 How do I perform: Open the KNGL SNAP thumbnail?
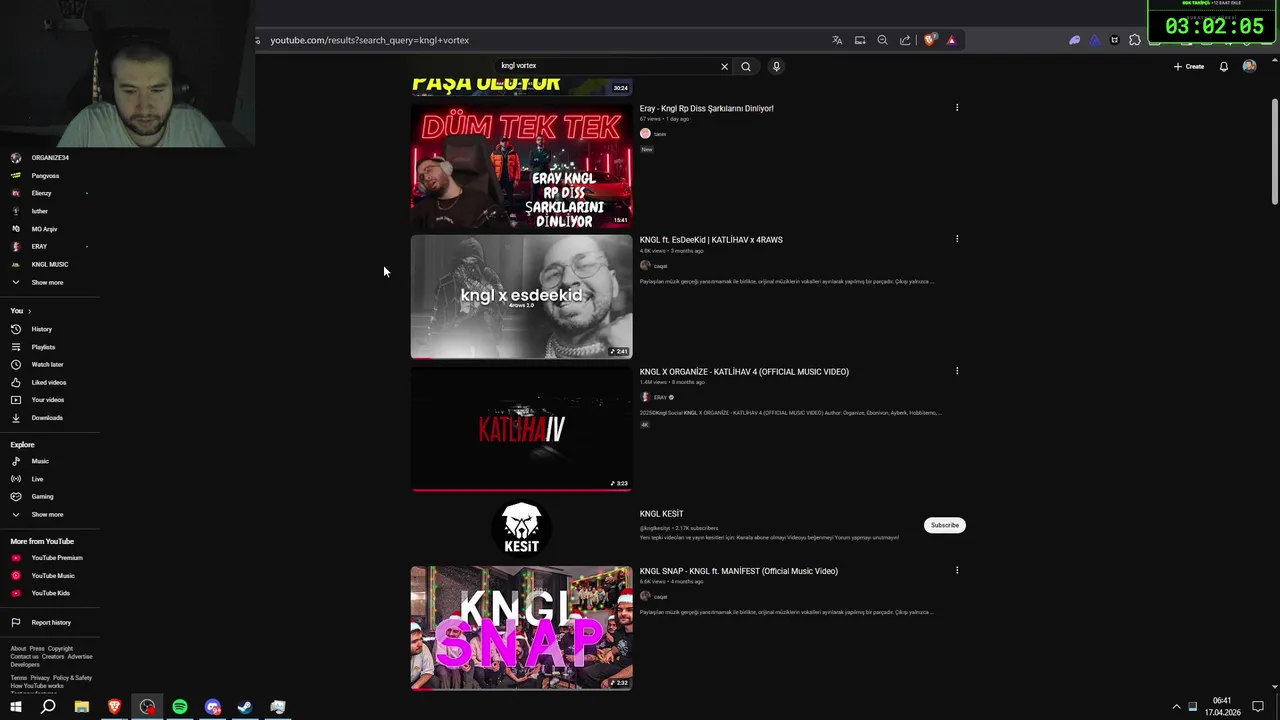coord(521,628)
